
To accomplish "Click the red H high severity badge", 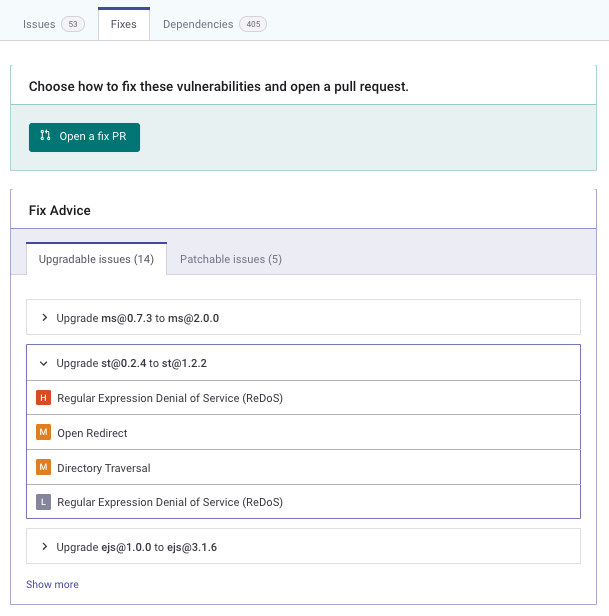I will (x=44, y=398).
